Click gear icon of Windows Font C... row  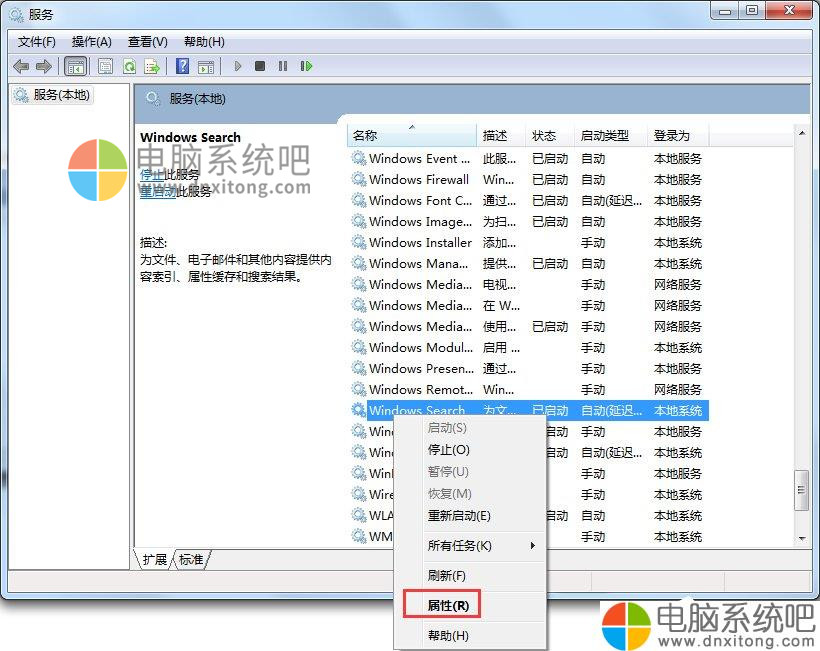pos(359,200)
